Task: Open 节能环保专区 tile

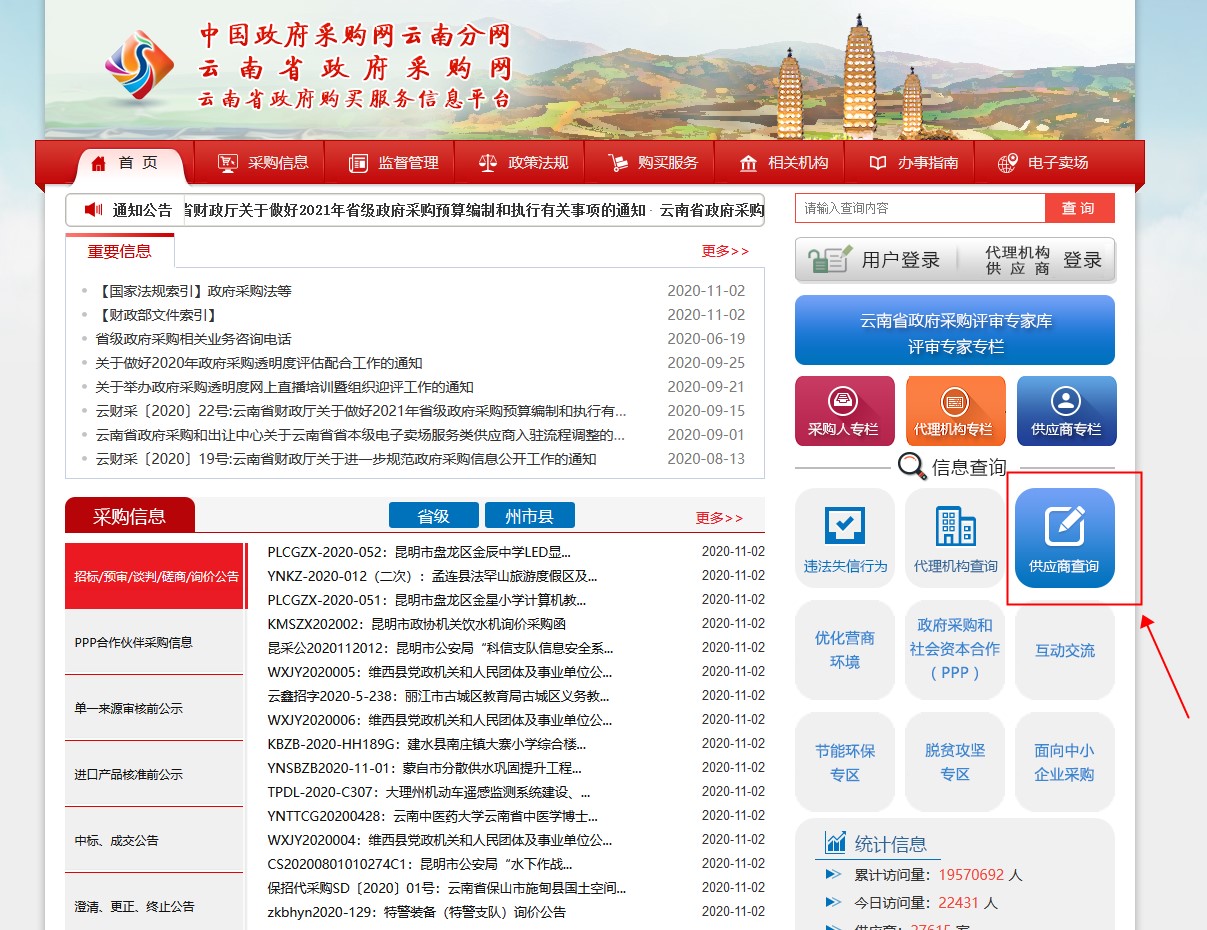Action: point(845,762)
